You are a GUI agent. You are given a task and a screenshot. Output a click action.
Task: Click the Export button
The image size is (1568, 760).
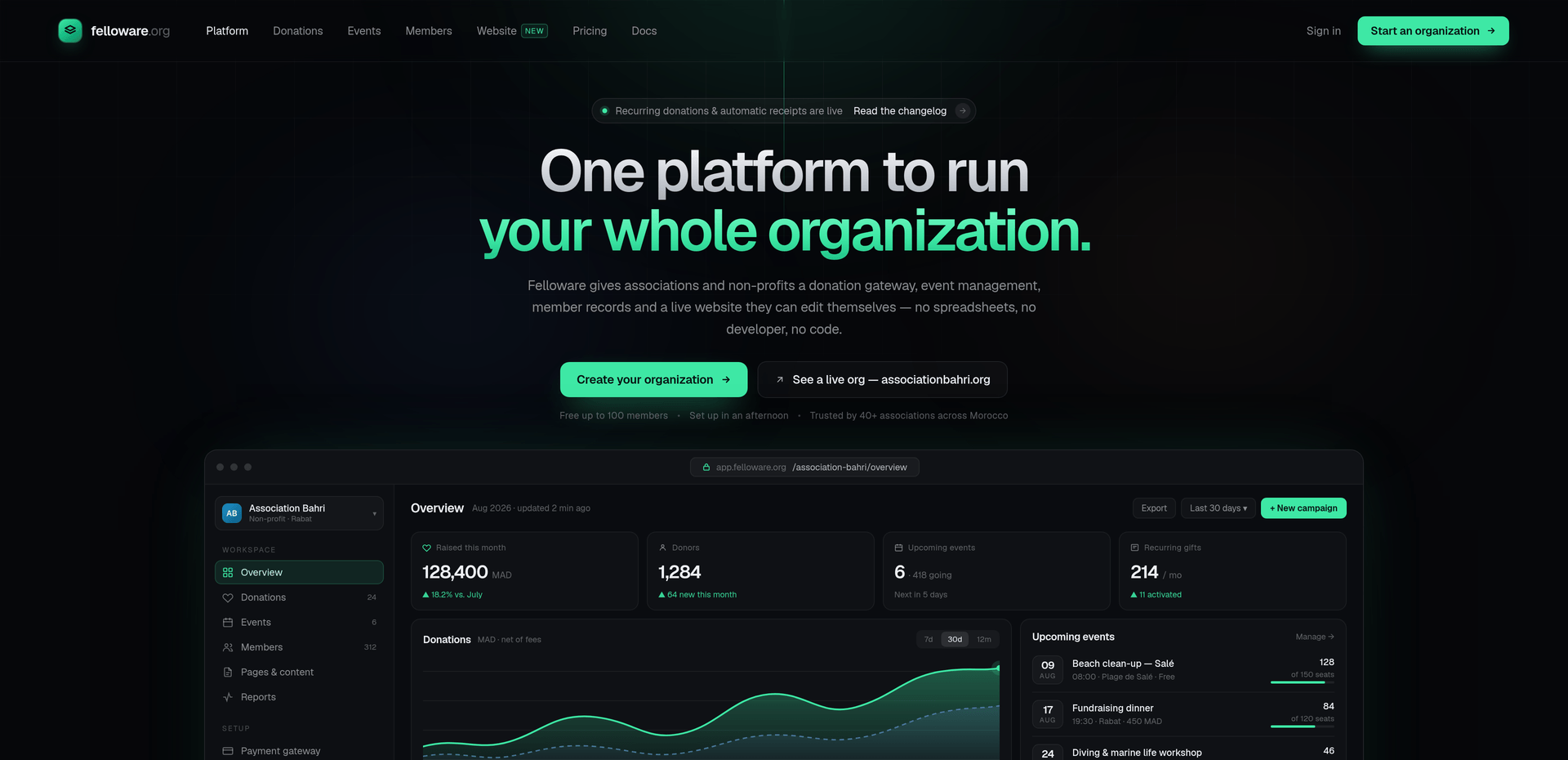tap(1154, 508)
